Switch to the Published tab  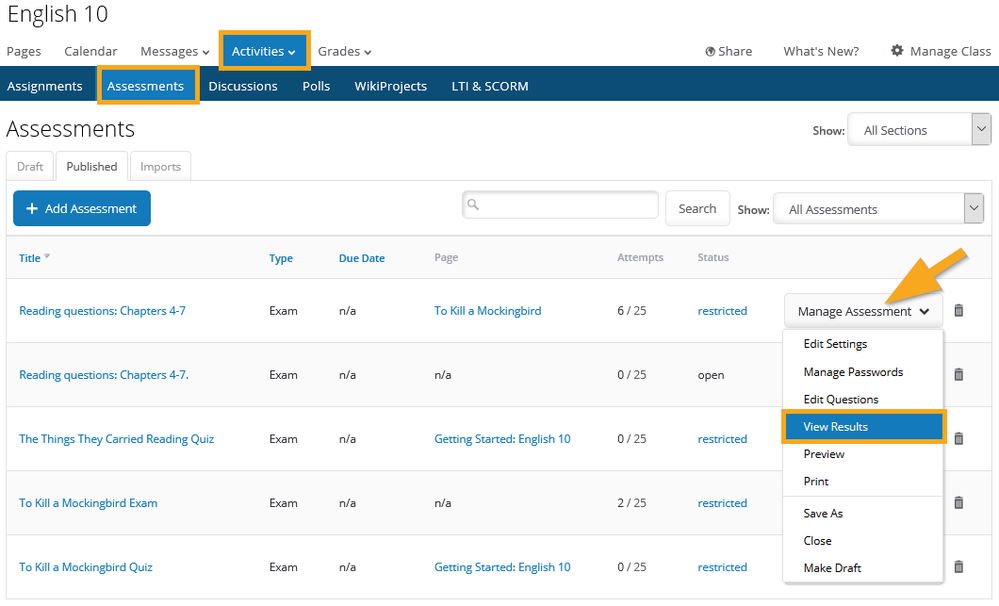point(92,166)
